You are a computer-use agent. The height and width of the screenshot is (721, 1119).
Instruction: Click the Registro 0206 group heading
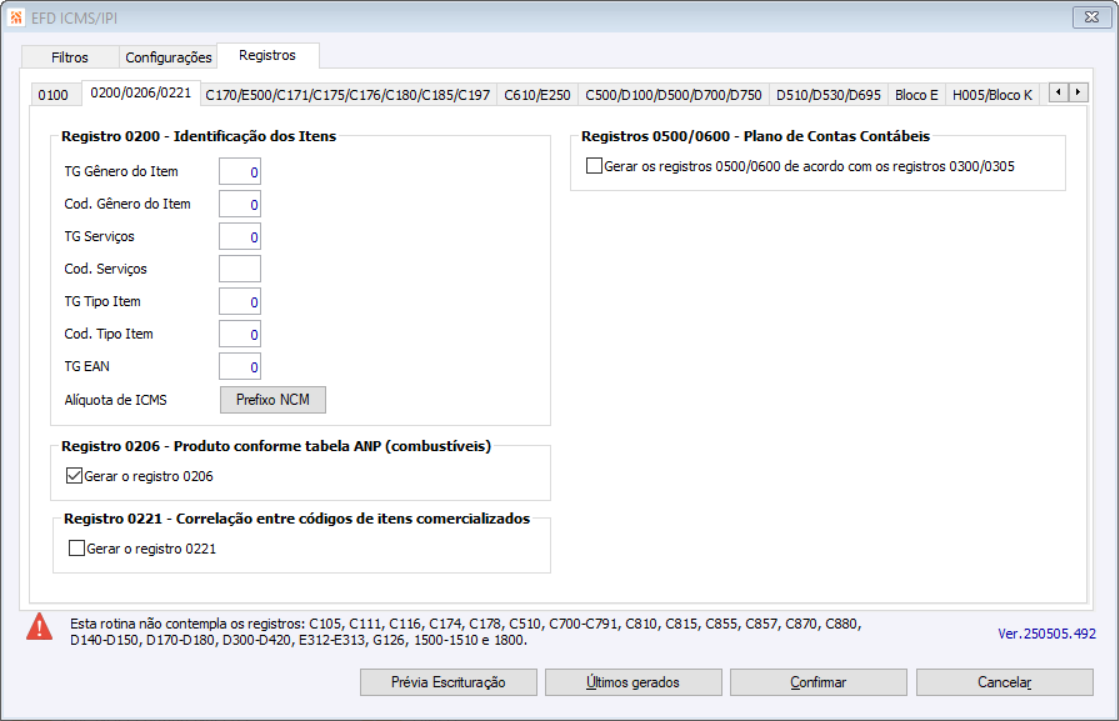(276, 446)
